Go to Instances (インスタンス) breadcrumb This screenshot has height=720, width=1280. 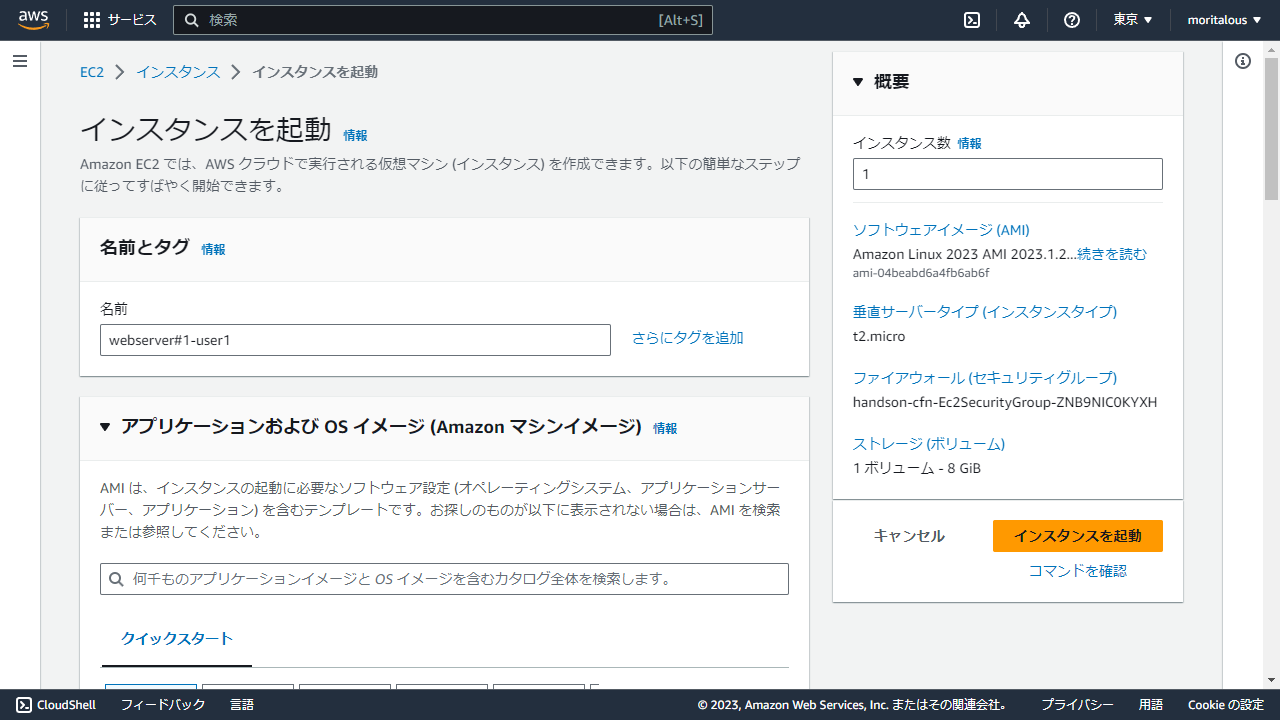(178, 72)
